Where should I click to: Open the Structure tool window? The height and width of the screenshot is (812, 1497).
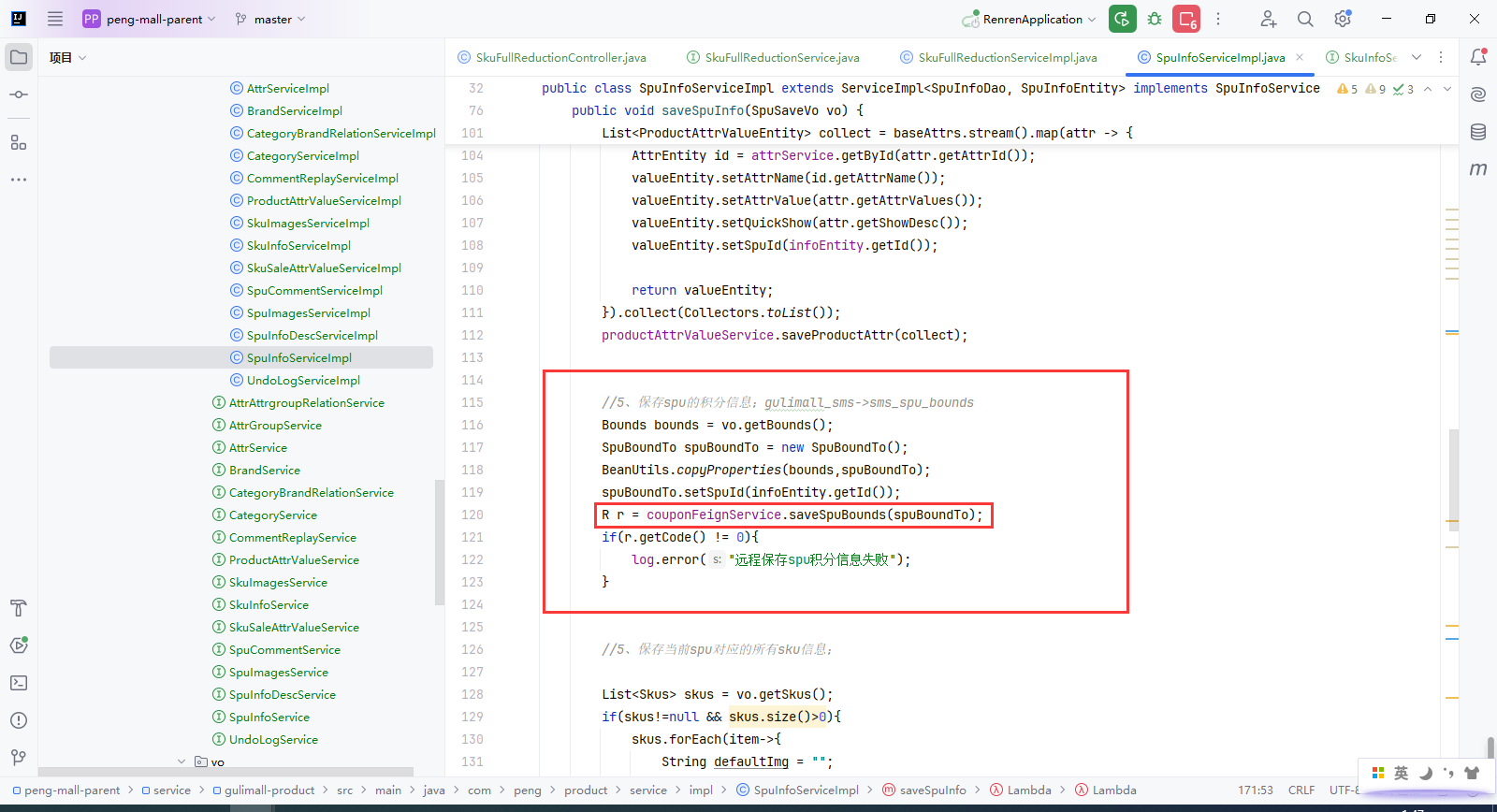tap(19, 142)
